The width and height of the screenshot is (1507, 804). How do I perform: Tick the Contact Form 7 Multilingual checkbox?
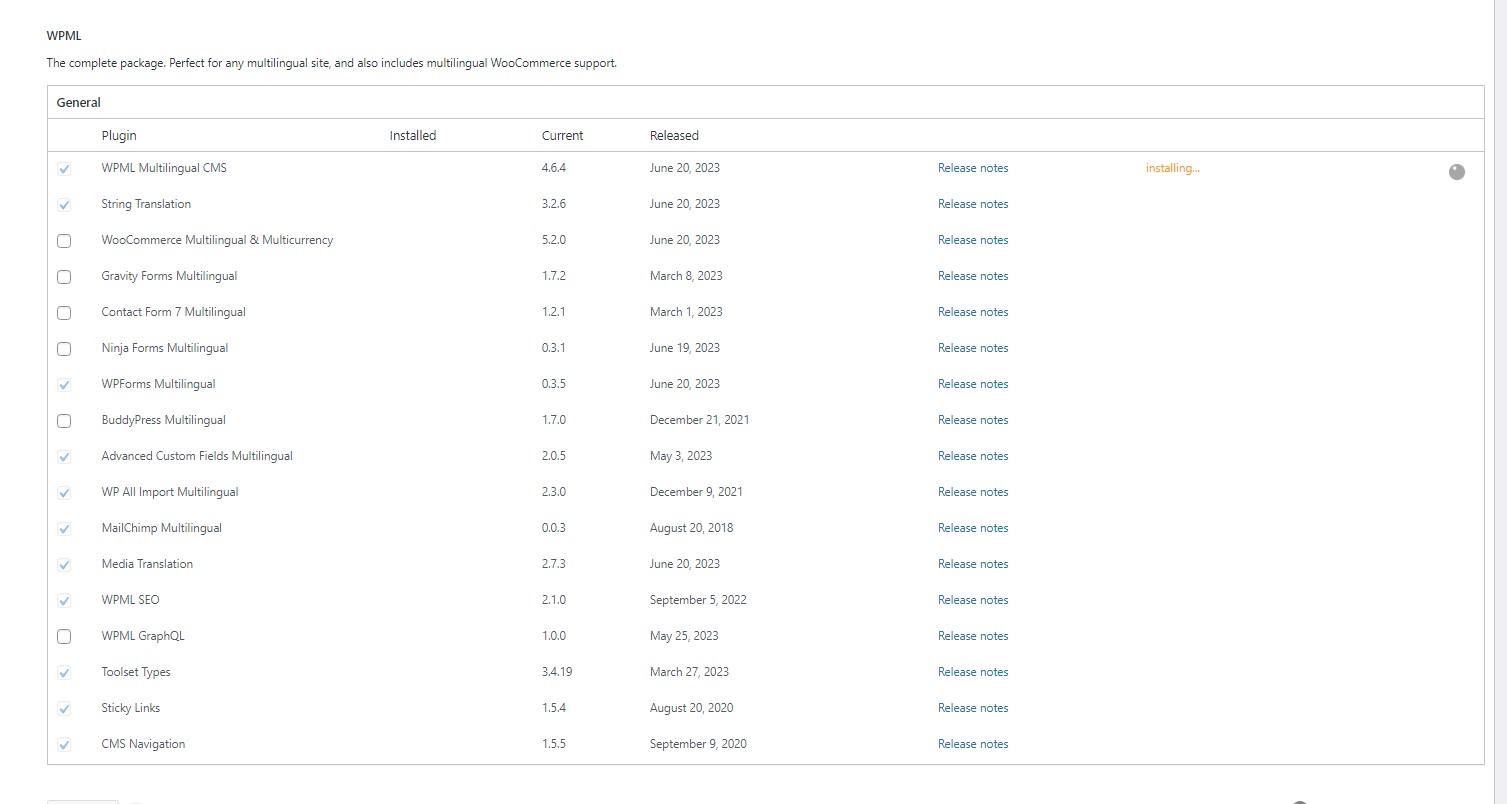click(x=64, y=313)
